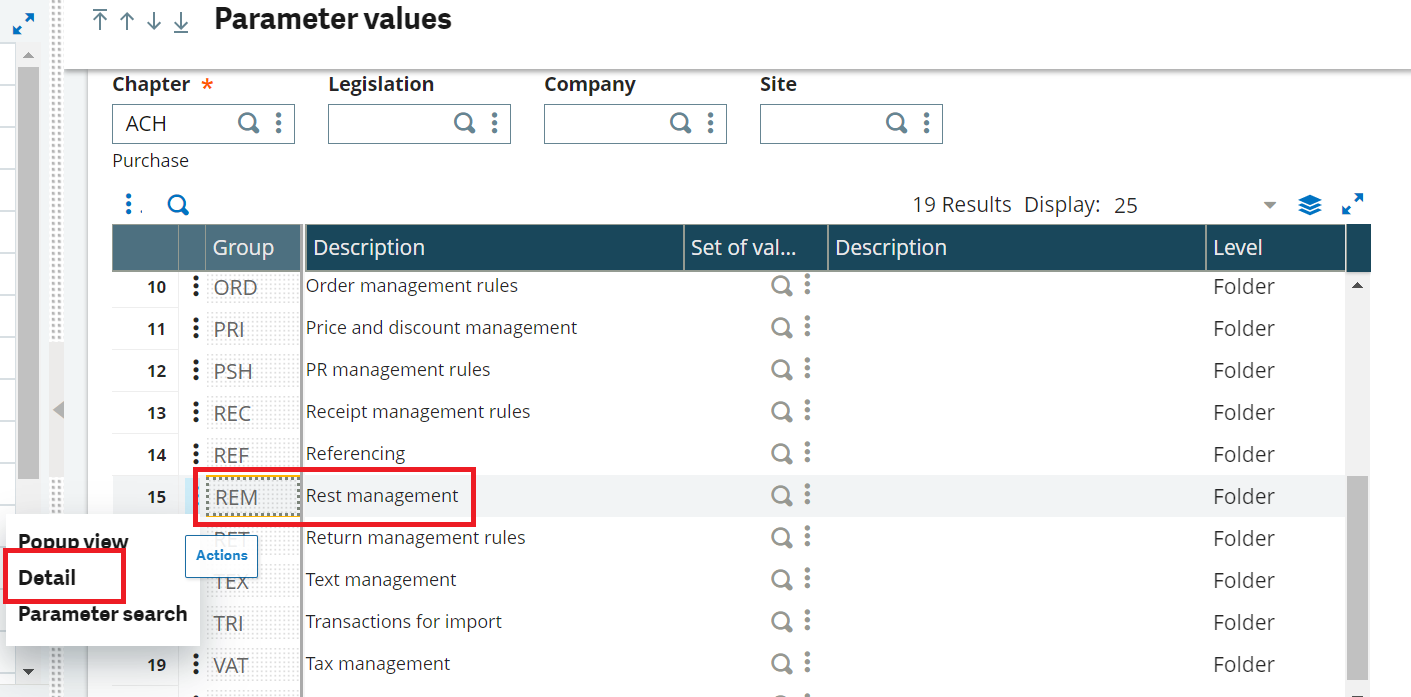1411x697 pixels.
Task: Choose Popup view option
Action: click(71, 540)
